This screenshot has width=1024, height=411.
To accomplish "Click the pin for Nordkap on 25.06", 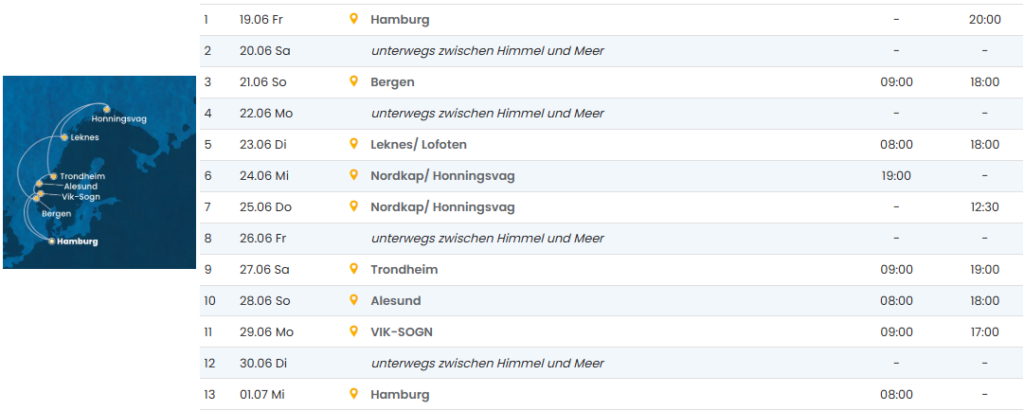I will pos(353,207).
